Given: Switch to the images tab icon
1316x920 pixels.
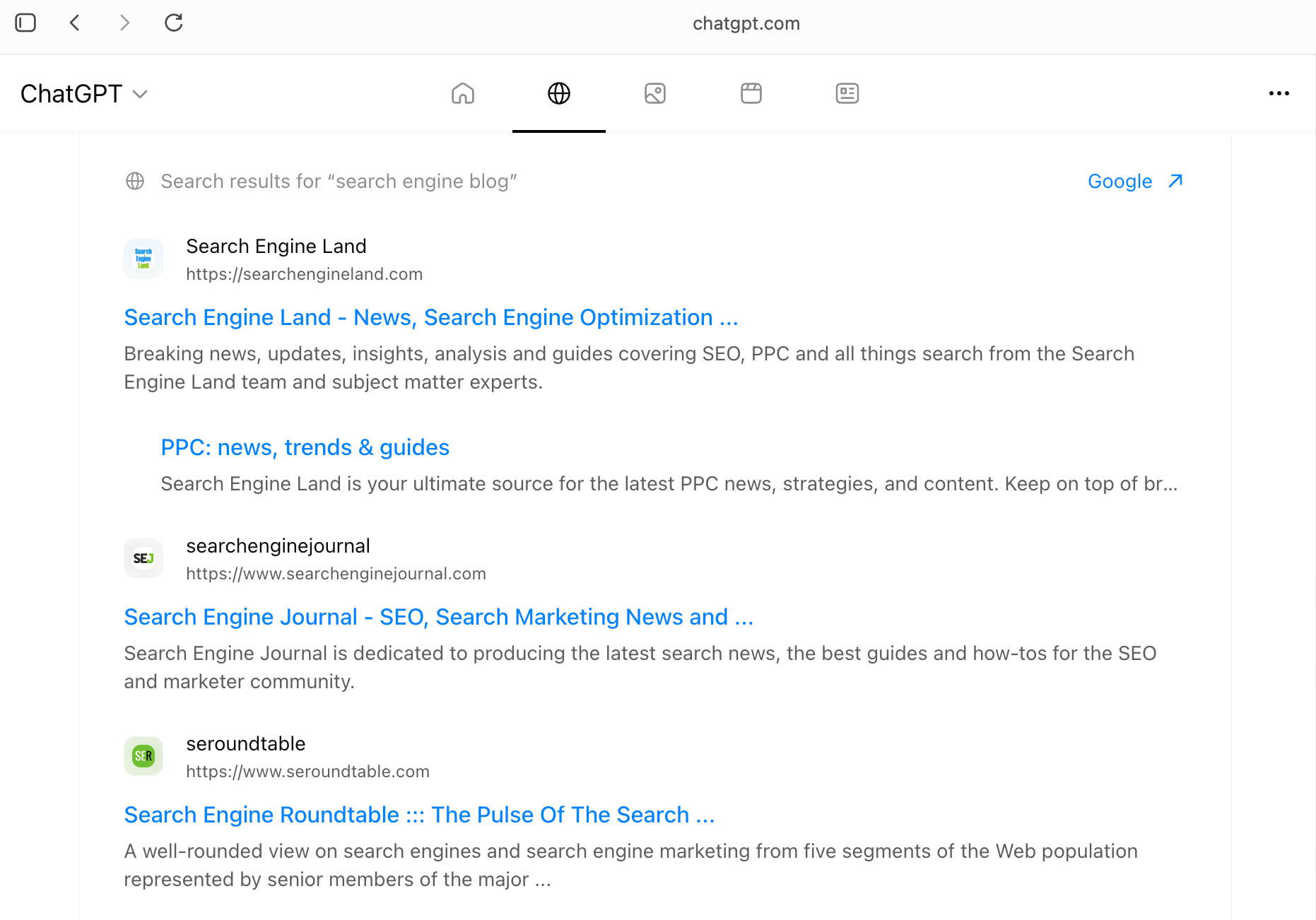Looking at the screenshot, I should (x=655, y=93).
